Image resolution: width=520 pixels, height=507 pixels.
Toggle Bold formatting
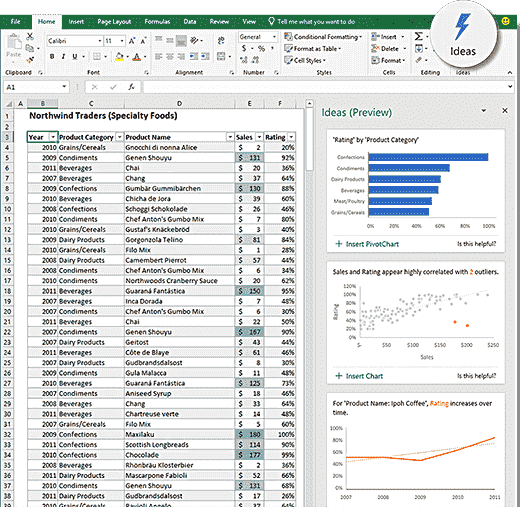coord(52,57)
